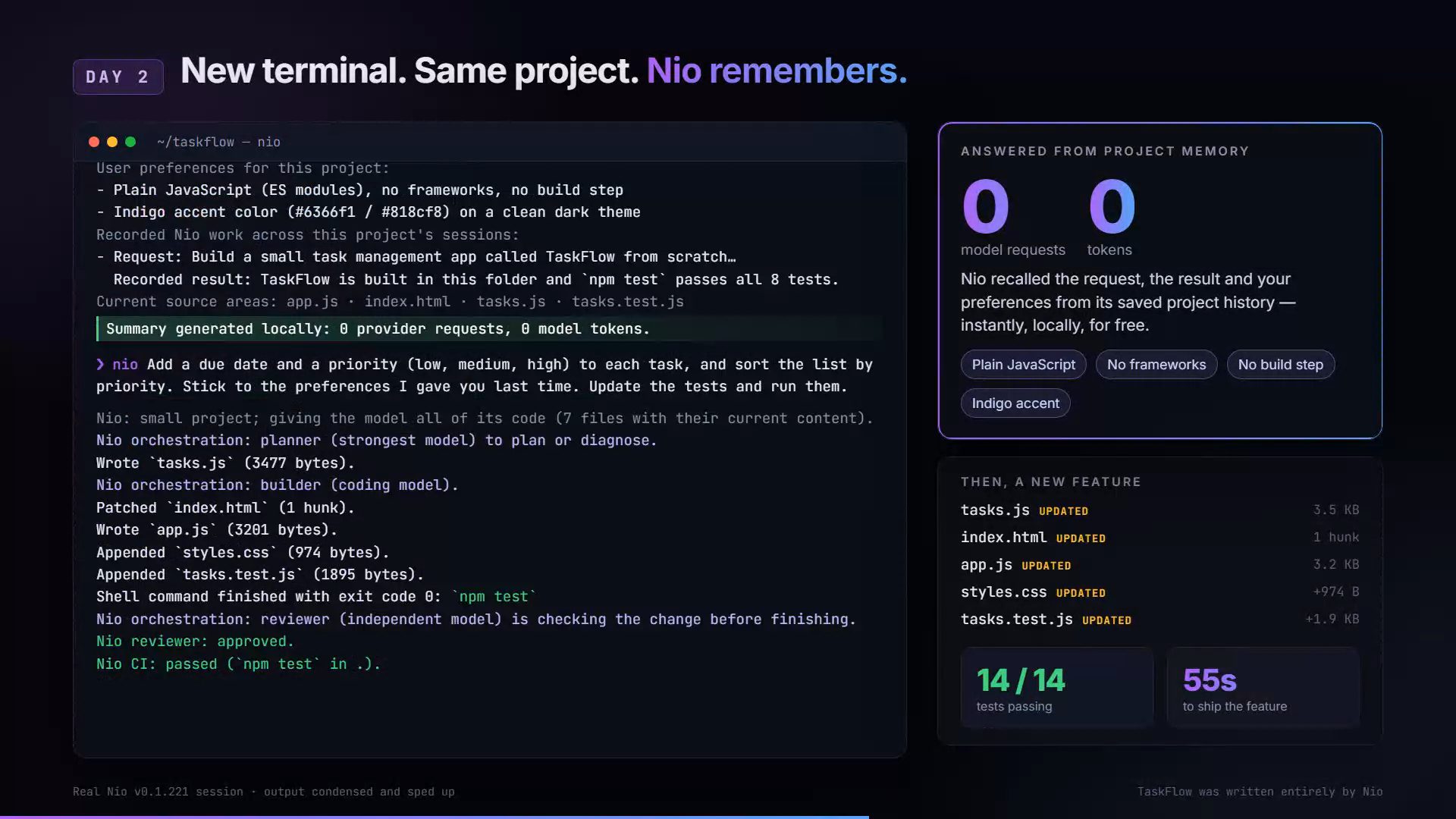Click the THEN, A NEW FEATURE heading

point(1051,482)
